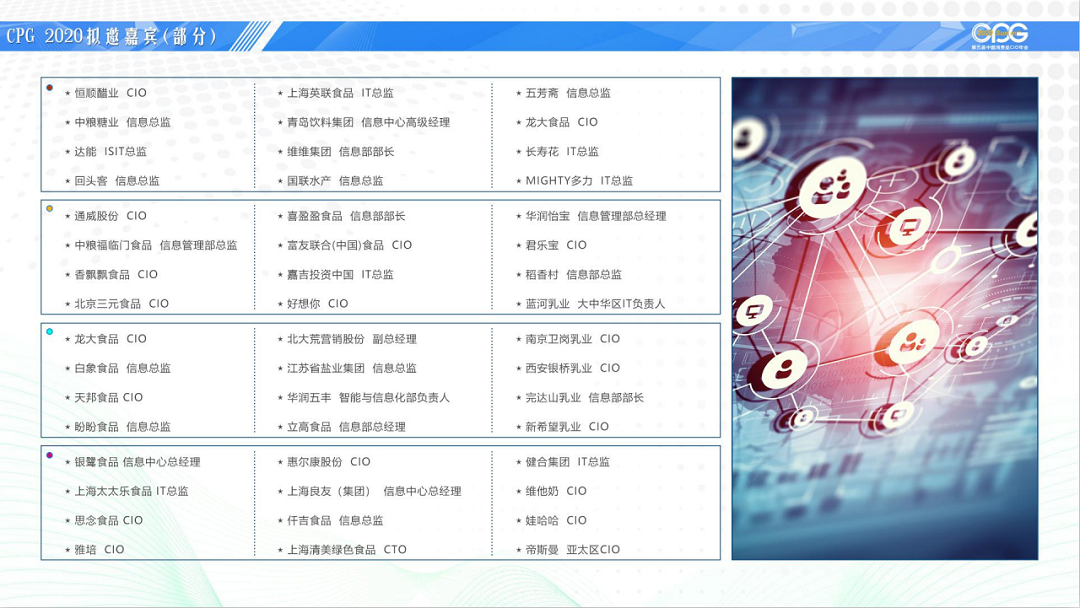Select the entry '上海英联食品 IT总监'
1080x608 pixels.
(340, 93)
